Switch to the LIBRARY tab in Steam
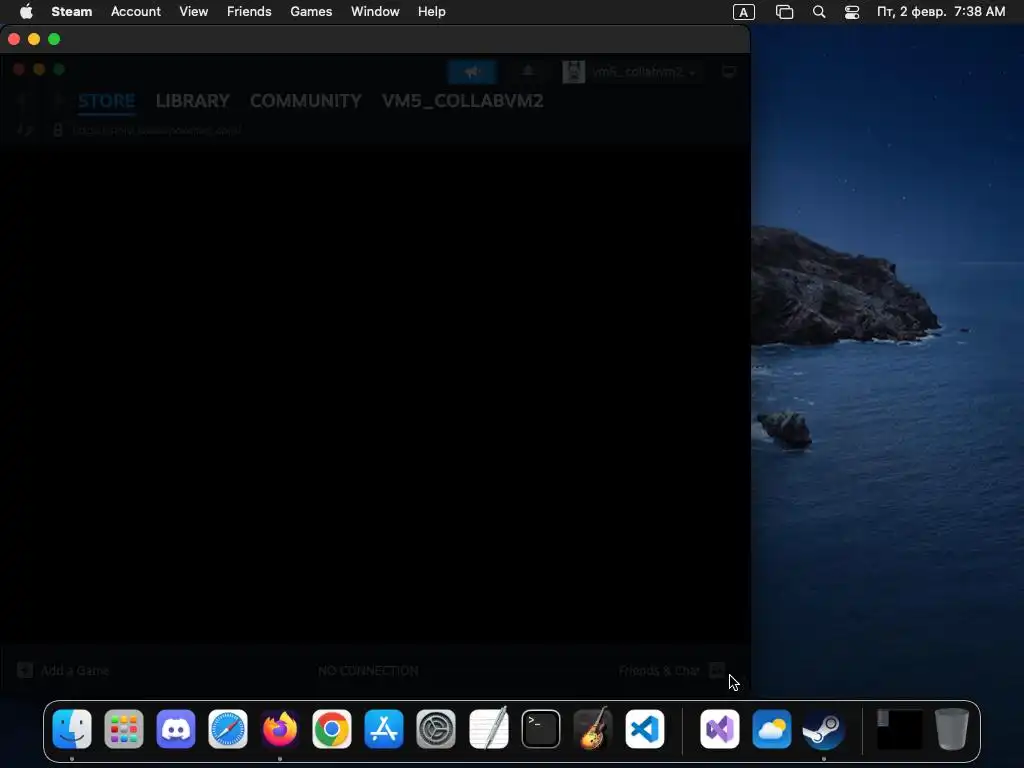 pyautogui.click(x=193, y=101)
